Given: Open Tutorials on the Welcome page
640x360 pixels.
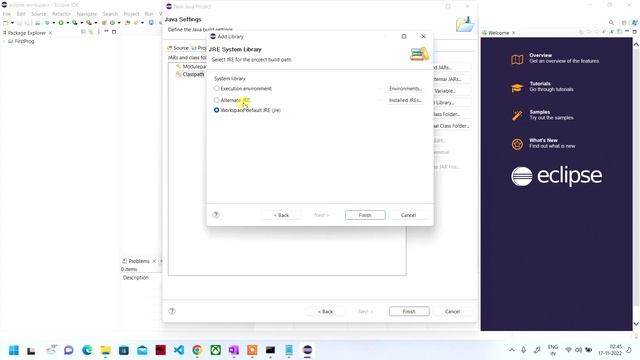Looking at the screenshot, I should [x=551, y=86].
